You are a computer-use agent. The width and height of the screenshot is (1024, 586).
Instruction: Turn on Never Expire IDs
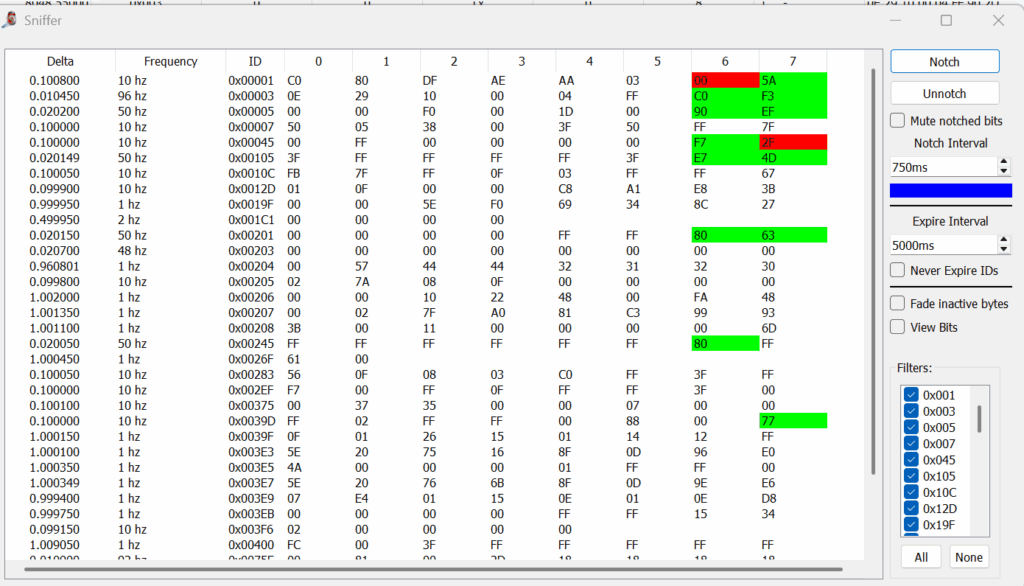tap(898, 271)
